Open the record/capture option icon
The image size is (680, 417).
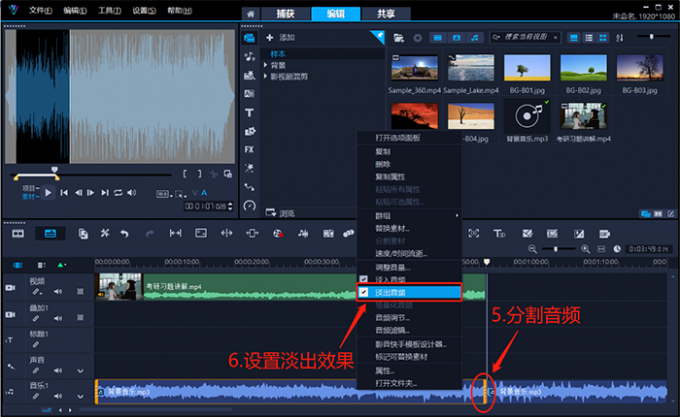pyautogui.click(x=278, y=234)
